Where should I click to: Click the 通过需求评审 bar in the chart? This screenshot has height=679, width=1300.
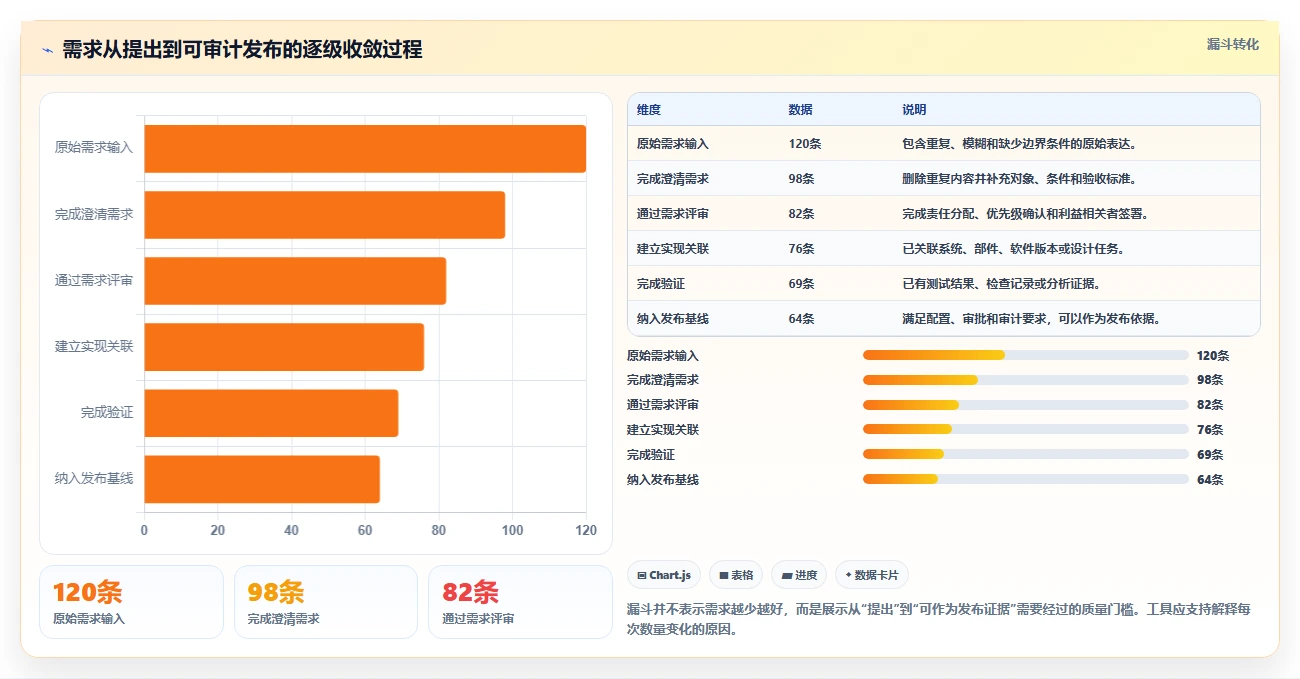[x=295, y=281]
